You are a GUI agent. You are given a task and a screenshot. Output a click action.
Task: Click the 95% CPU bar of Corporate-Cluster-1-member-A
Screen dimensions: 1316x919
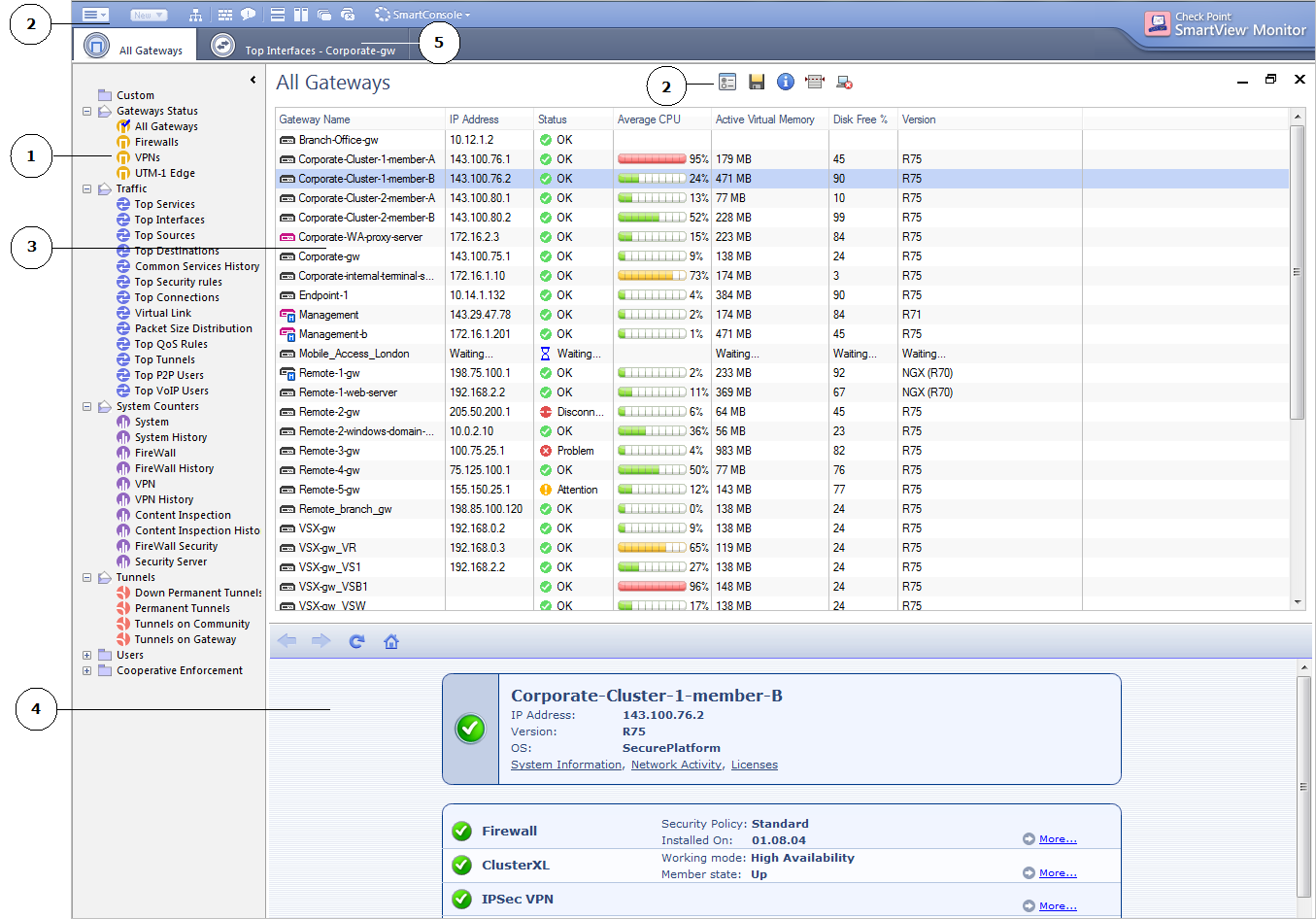point(652,159)
